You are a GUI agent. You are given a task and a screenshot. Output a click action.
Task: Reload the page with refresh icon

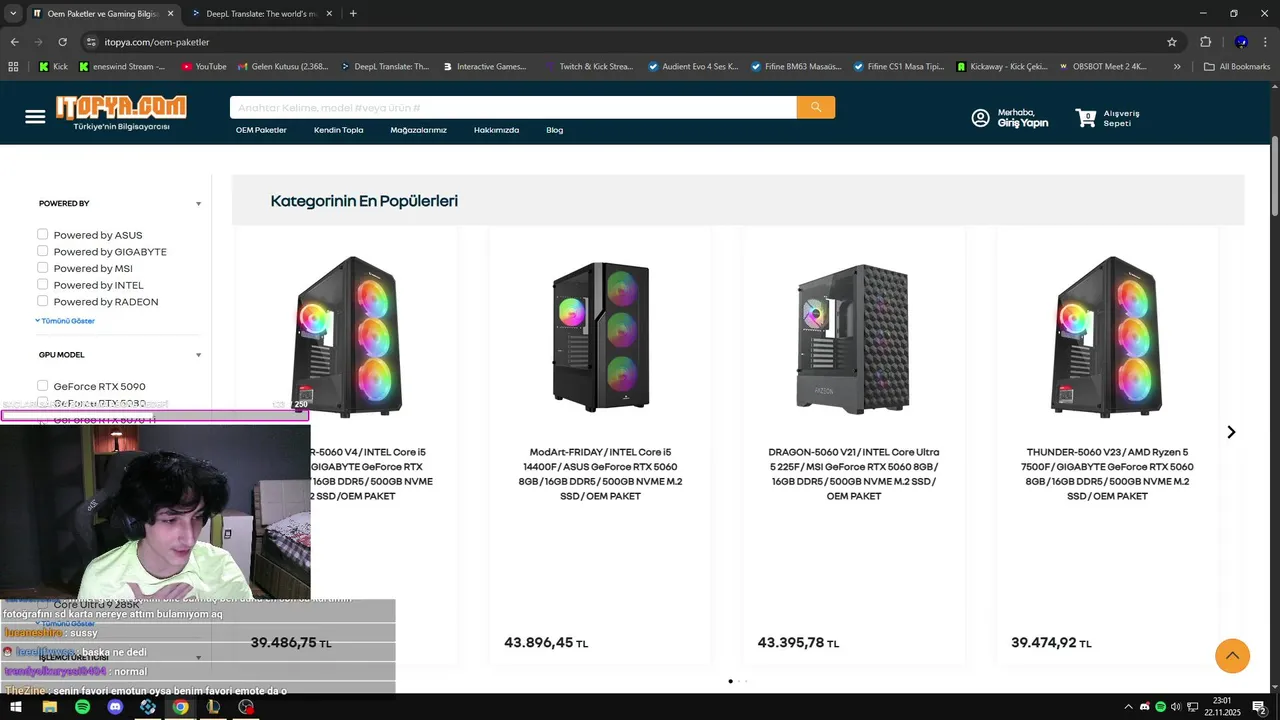pyautogui.click(x=62, y=42)
